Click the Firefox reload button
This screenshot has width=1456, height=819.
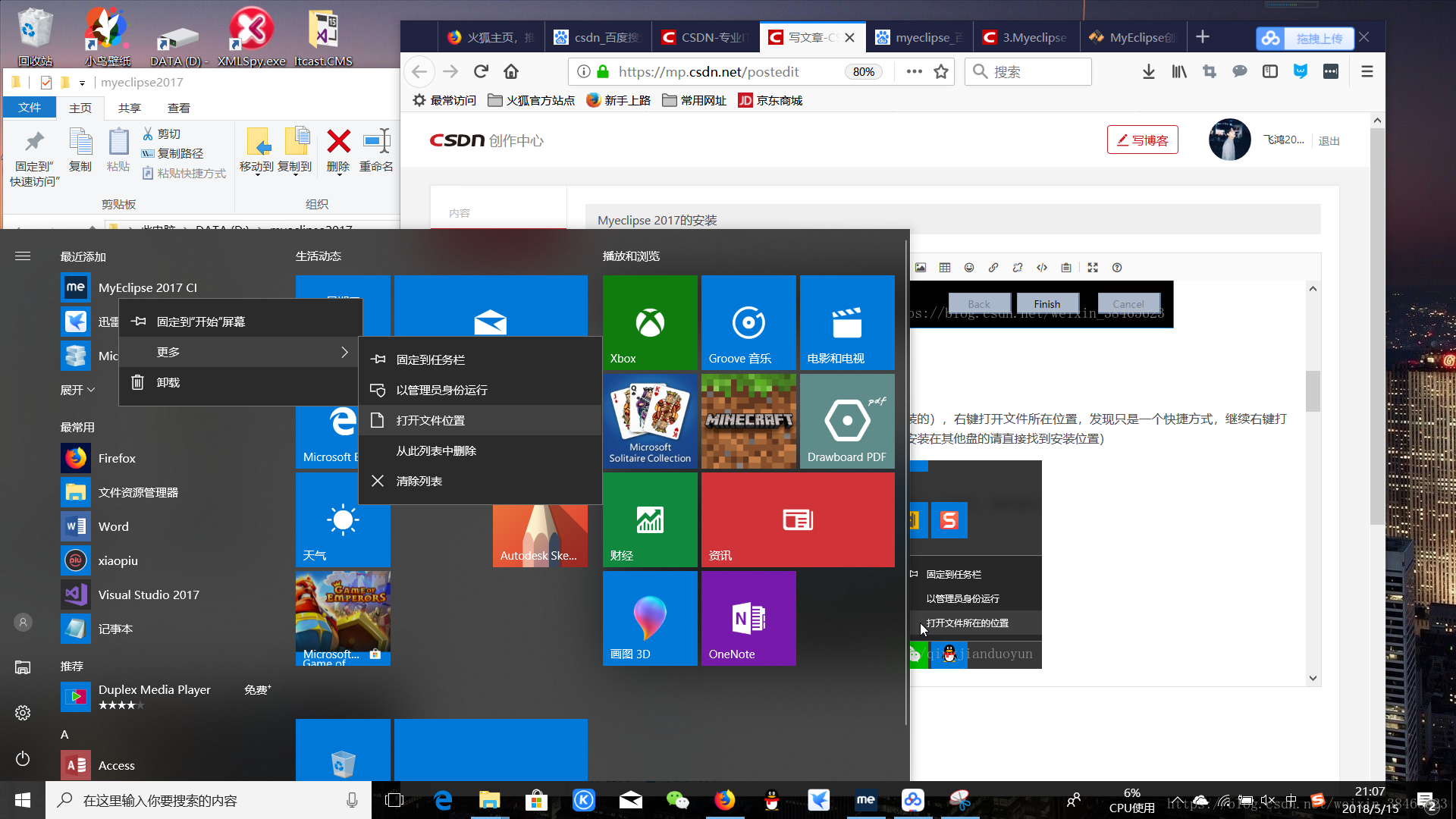481,71
